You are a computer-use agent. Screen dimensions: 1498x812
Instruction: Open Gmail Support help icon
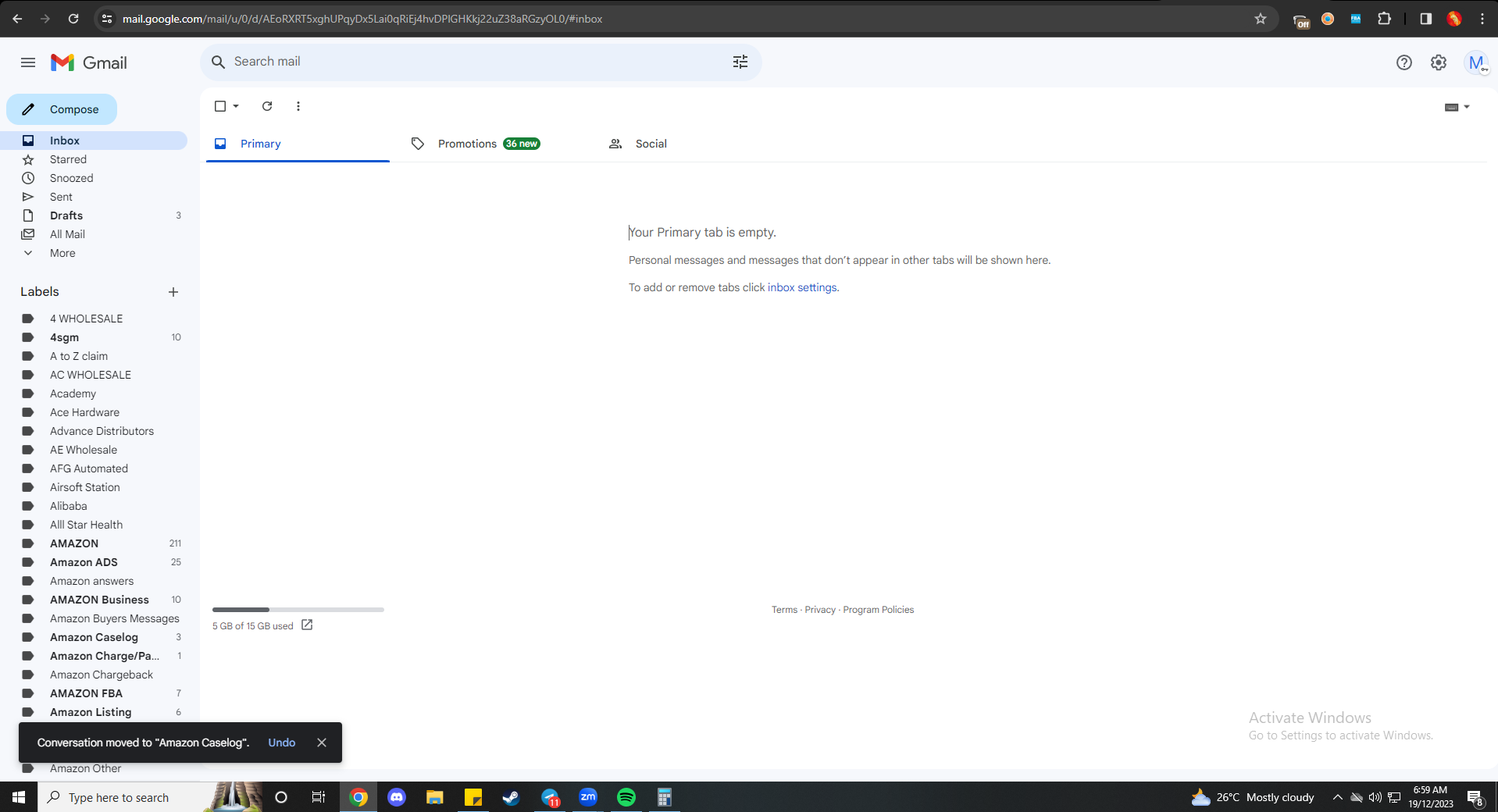1404,62
